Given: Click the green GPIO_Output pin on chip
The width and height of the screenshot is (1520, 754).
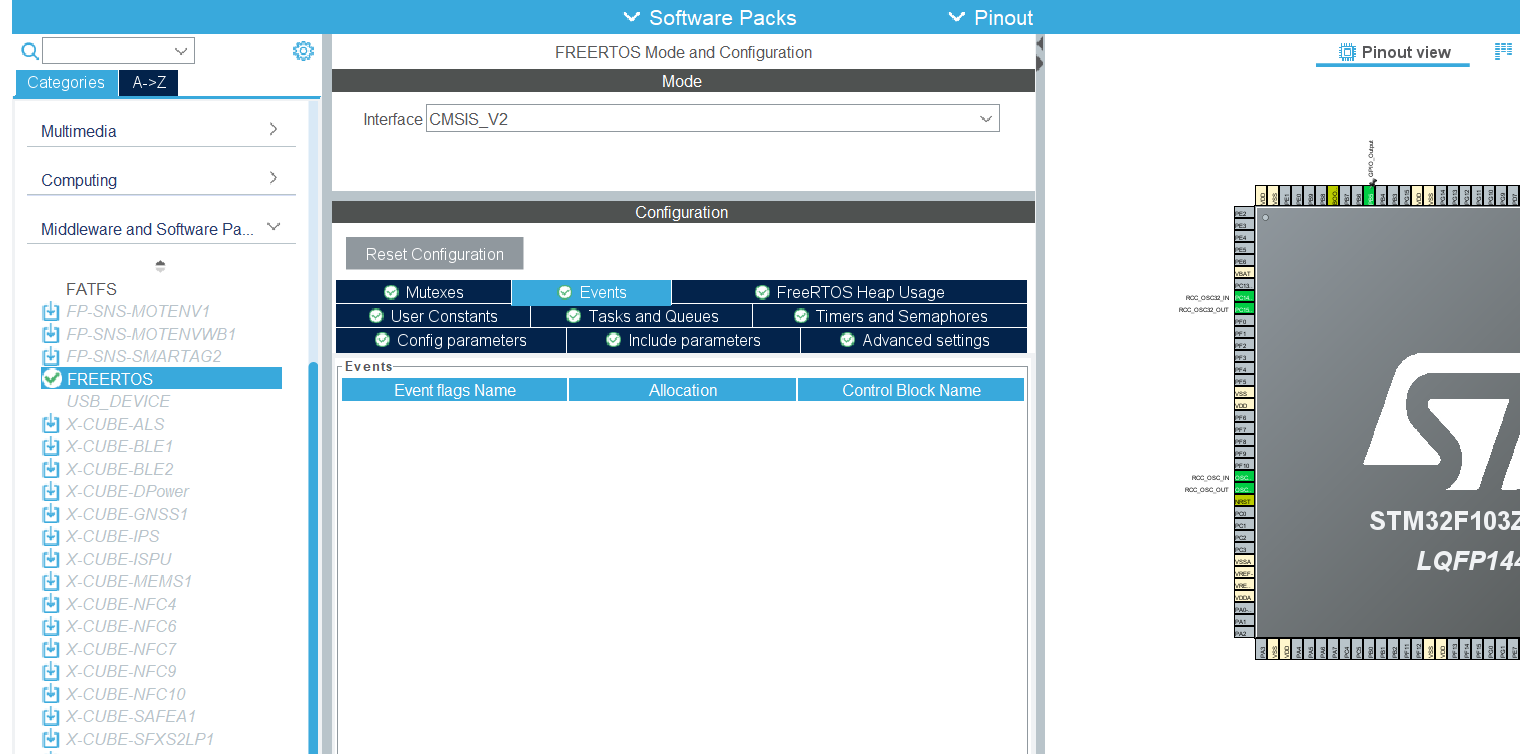Looking at the screenshot, I should [1370, 197].
